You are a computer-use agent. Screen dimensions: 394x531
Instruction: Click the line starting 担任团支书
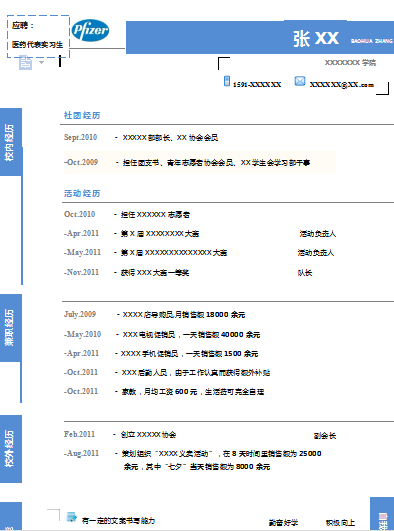[216, 163]
